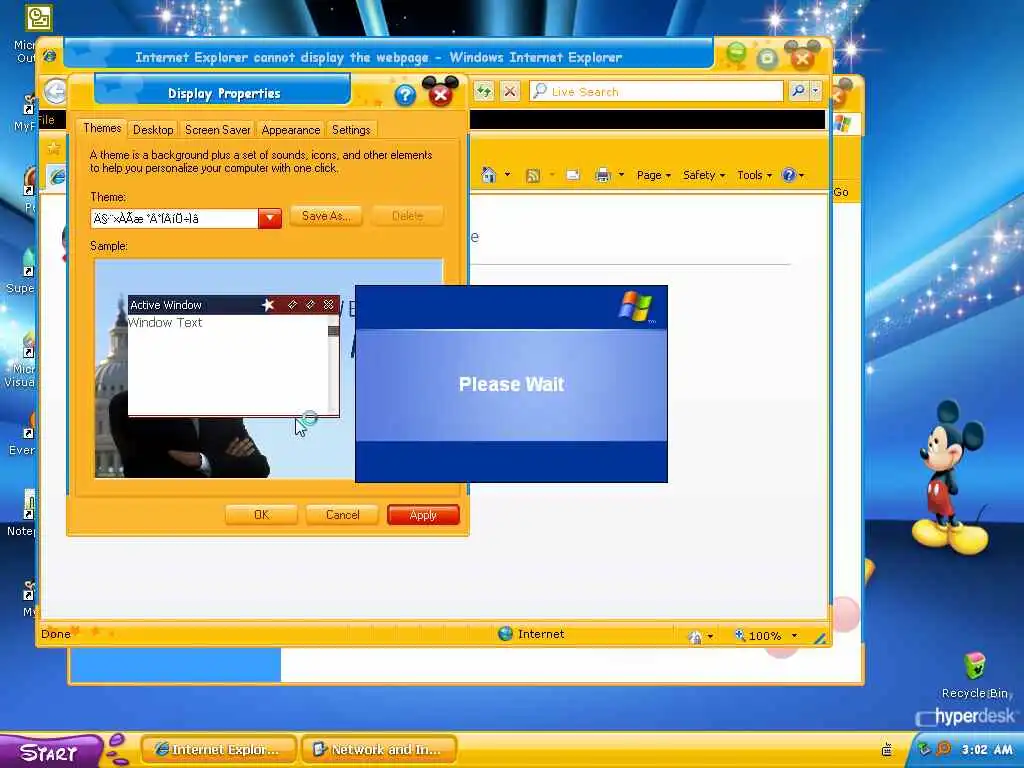Screen dimensions: 1024x768
Task: Click the Recycle Bin desktop icon
Action: 974,676
